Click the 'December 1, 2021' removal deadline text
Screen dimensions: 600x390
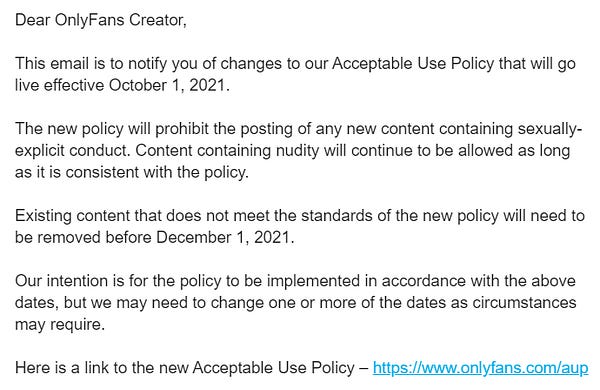[225, 237]
